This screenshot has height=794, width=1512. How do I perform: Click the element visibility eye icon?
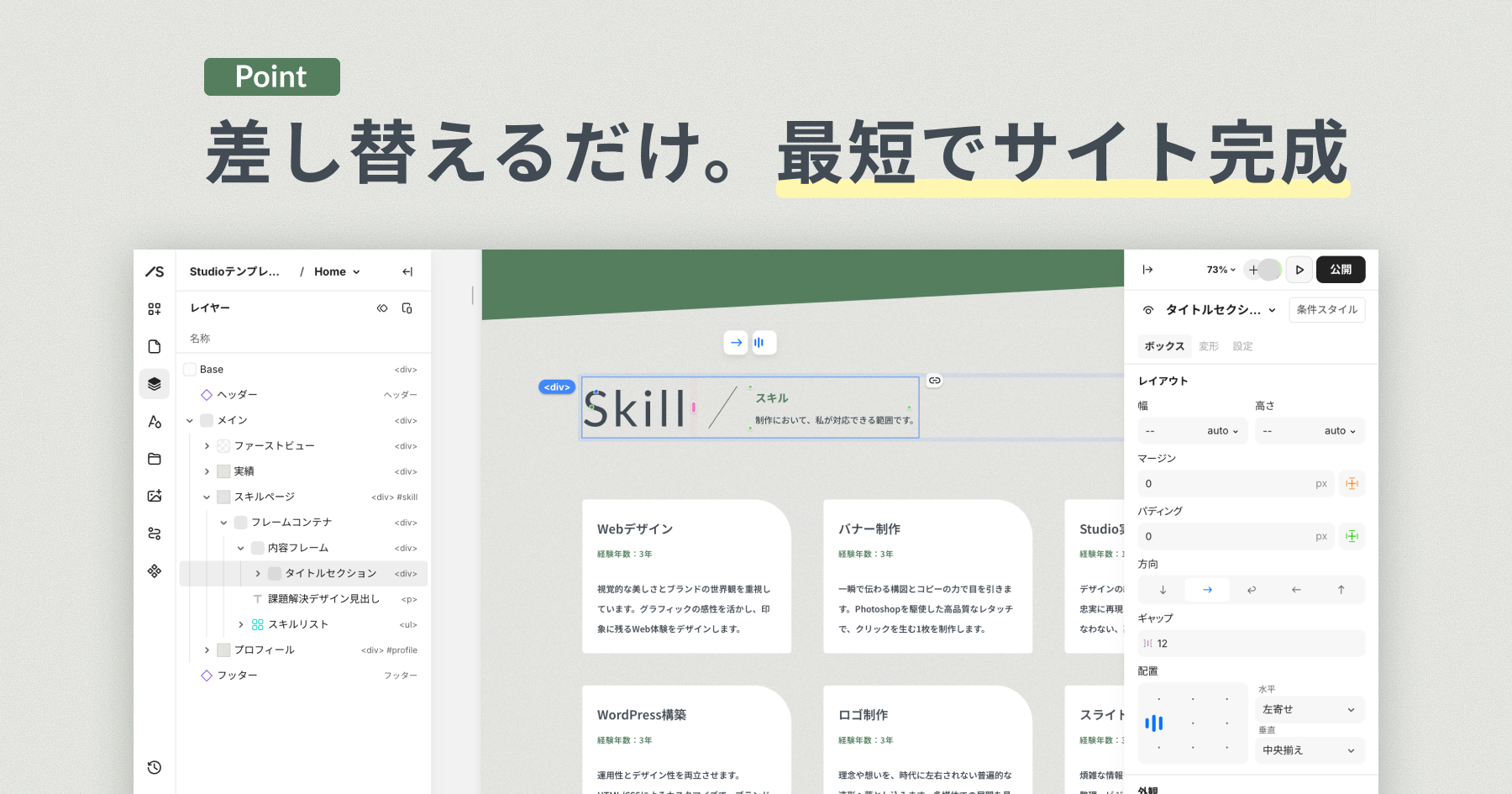coord(1148,310)
